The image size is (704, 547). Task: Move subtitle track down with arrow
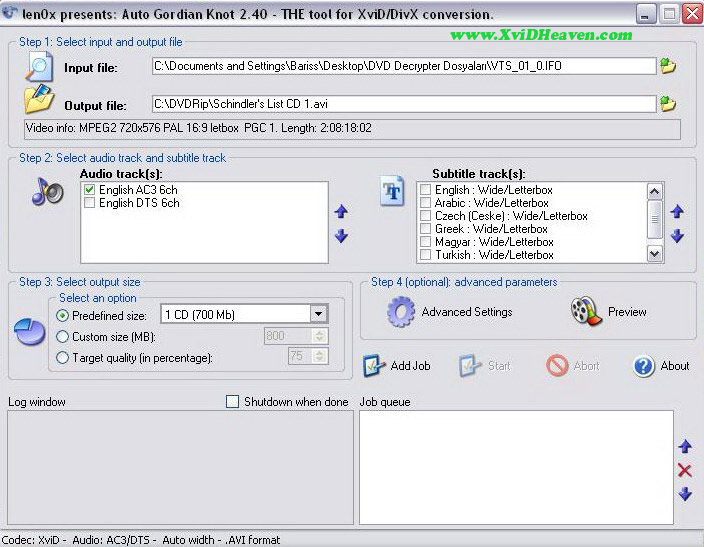(x=677, y=235)
